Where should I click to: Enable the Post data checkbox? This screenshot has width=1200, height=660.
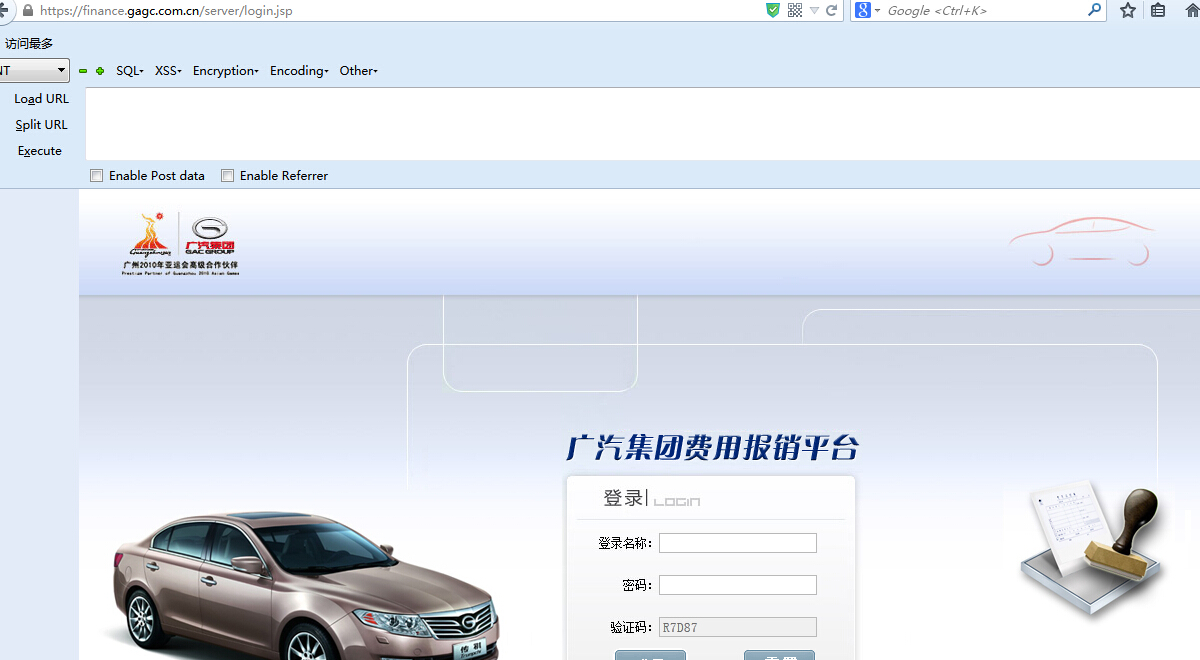click(96, 176)
